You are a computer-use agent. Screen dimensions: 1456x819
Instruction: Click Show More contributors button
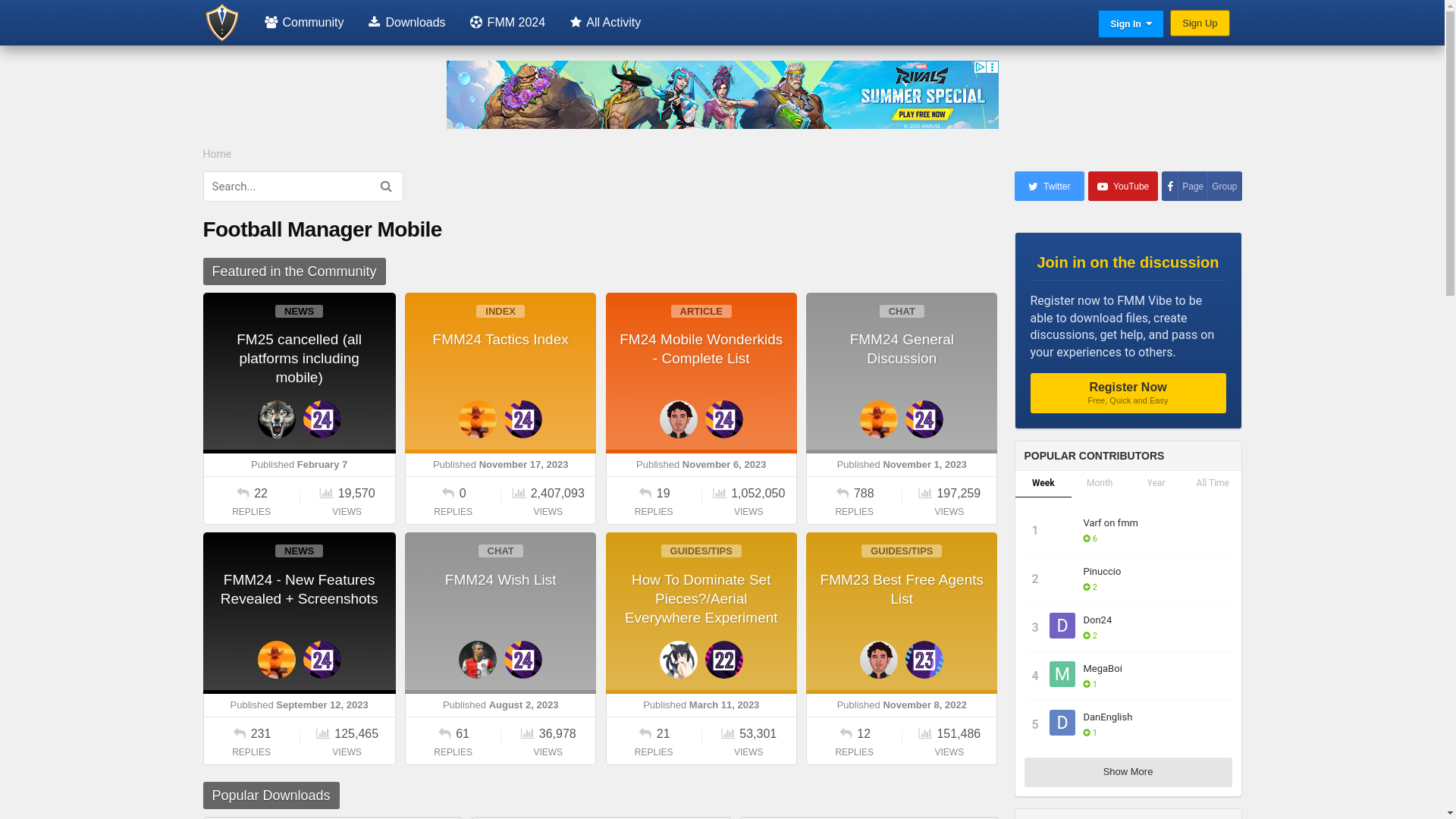coord(1128,772)
